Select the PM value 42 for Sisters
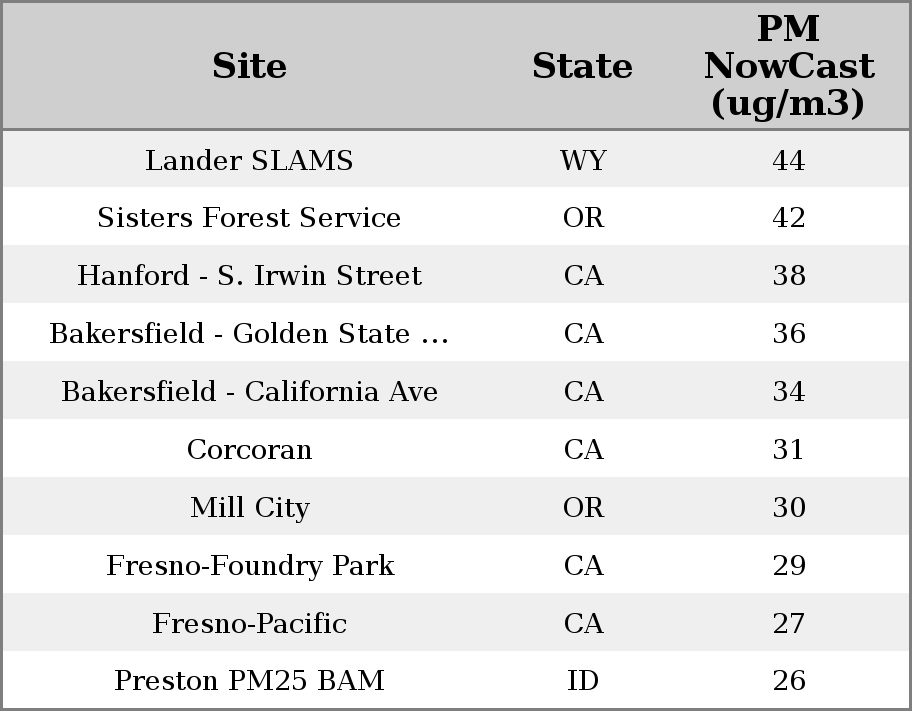 click(788, 218)
